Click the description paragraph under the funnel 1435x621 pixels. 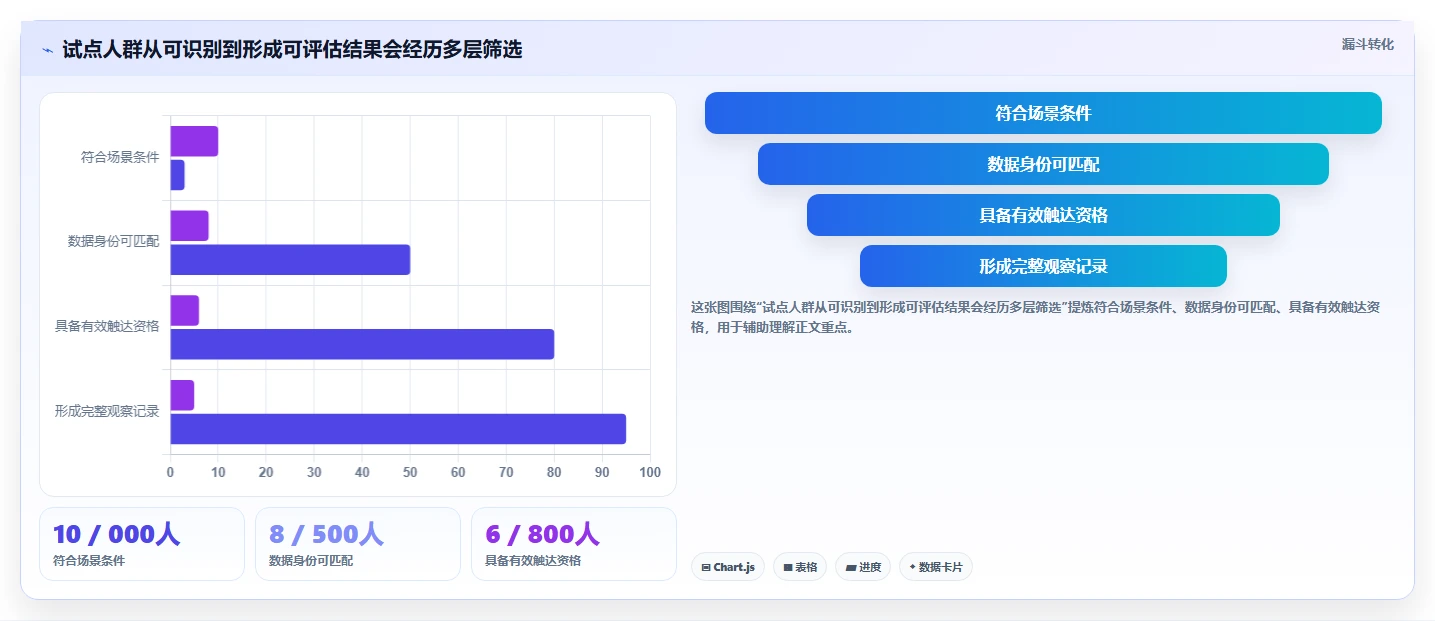pyautogui.click(x=1036, y=317)
